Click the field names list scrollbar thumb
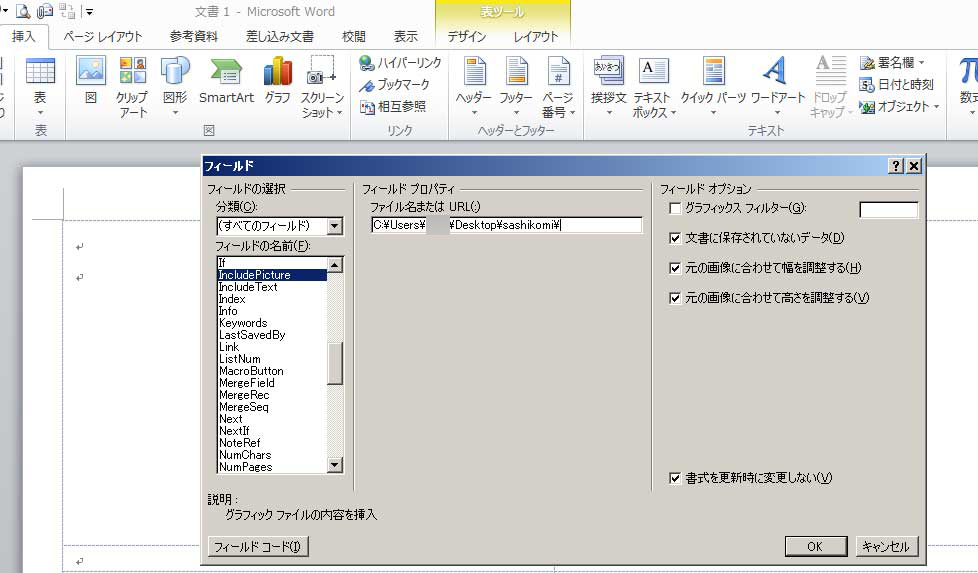The image size is (978, 573). pyautogui.click(x=335, y=364)
